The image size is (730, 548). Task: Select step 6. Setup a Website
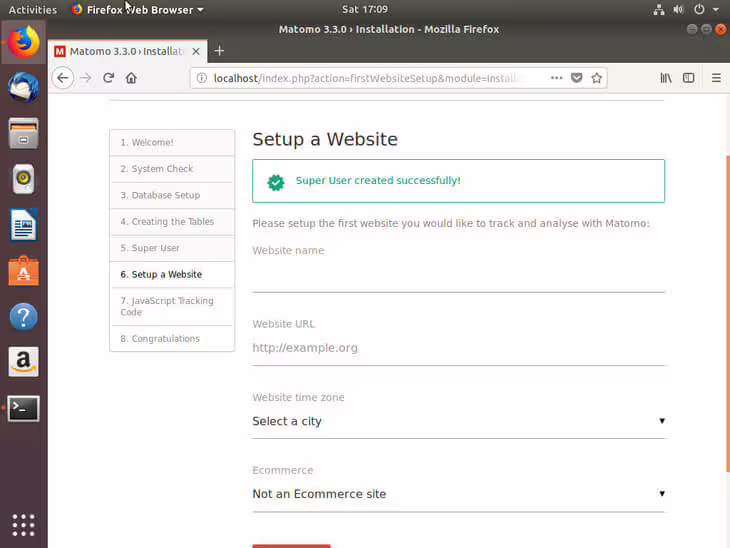[x=172, y=275]
